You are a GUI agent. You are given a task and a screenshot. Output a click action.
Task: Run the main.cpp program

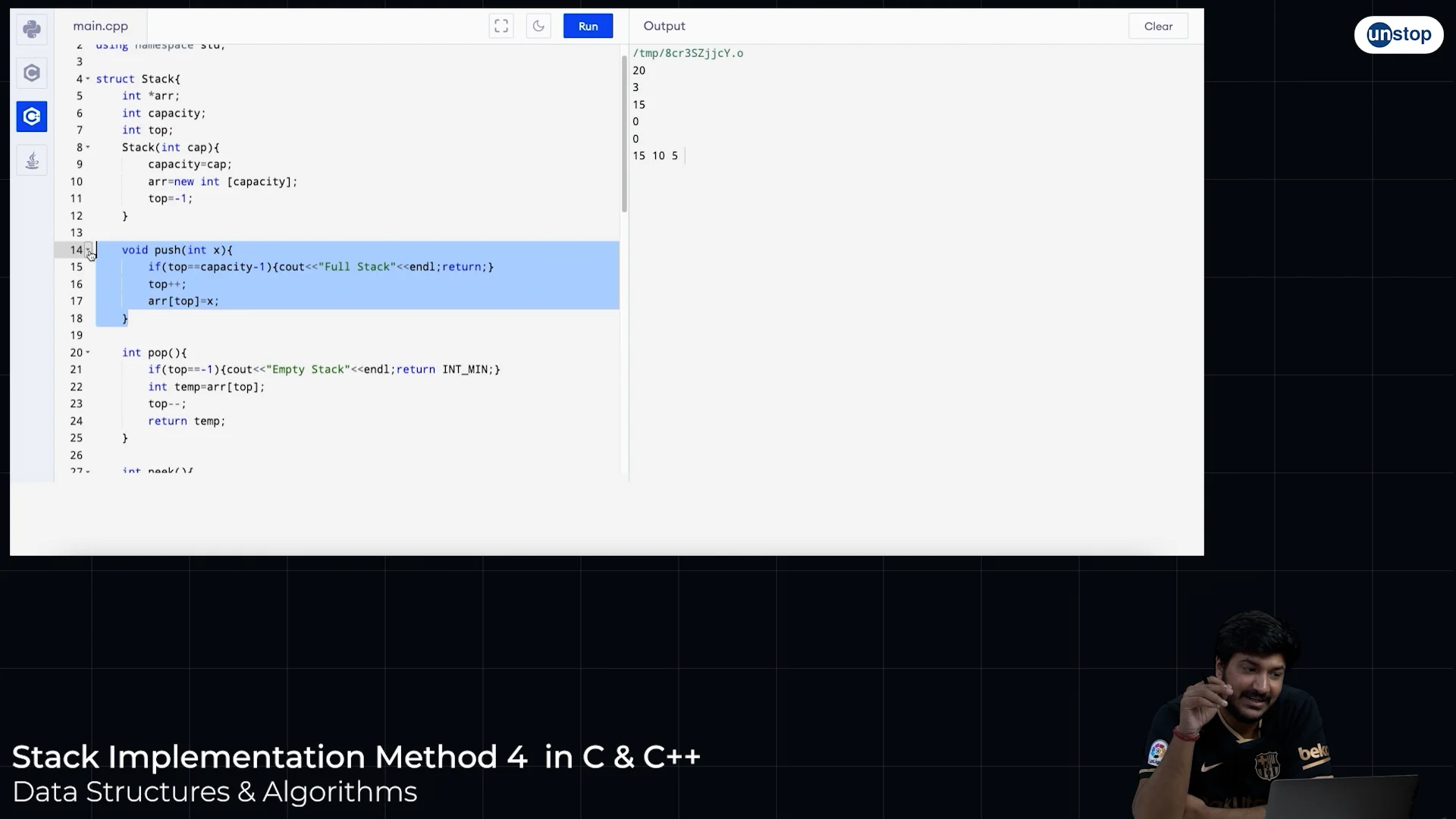588,26
